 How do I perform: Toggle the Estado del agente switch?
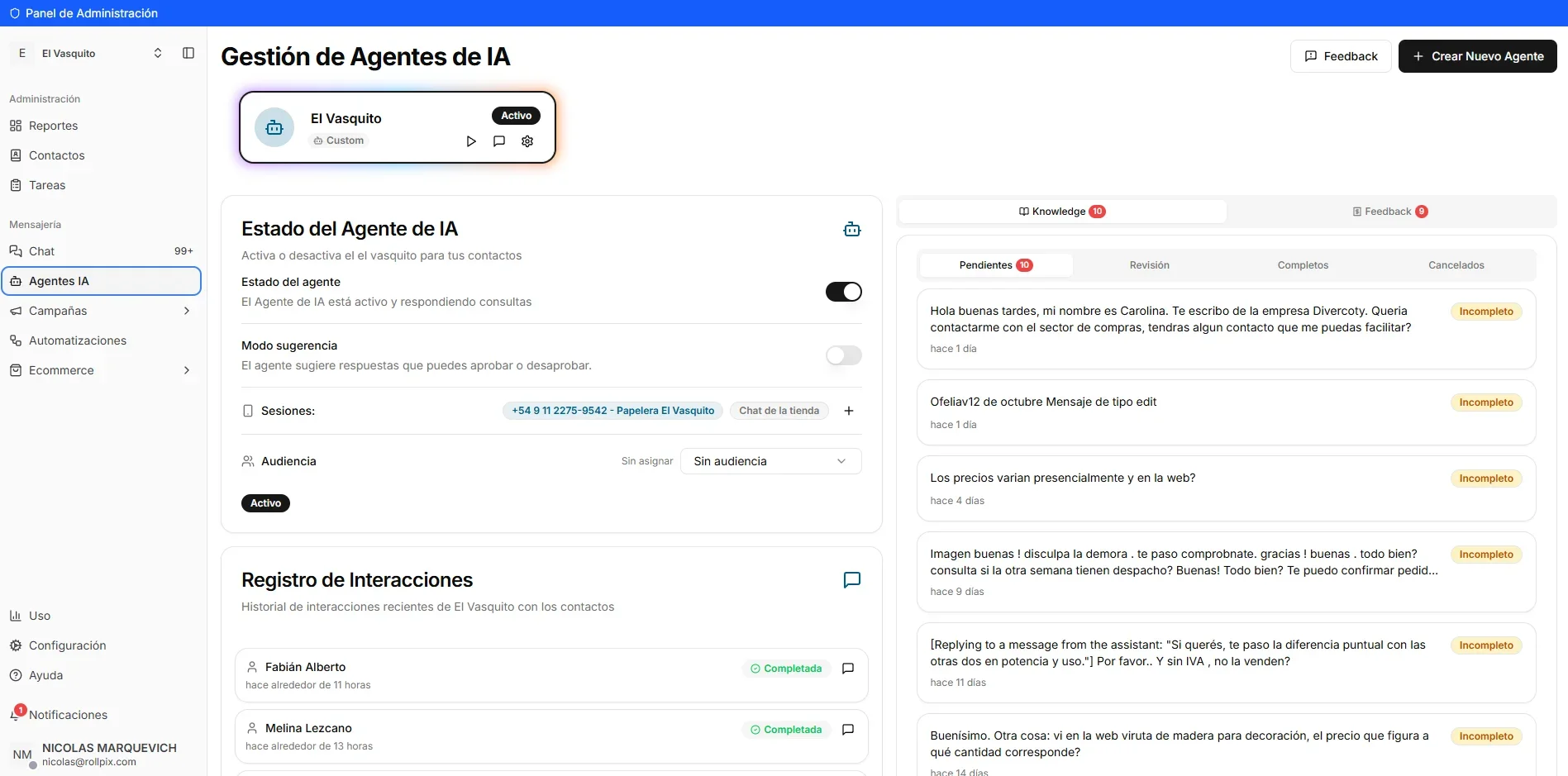pyautogui.click(x=844, y=292)
